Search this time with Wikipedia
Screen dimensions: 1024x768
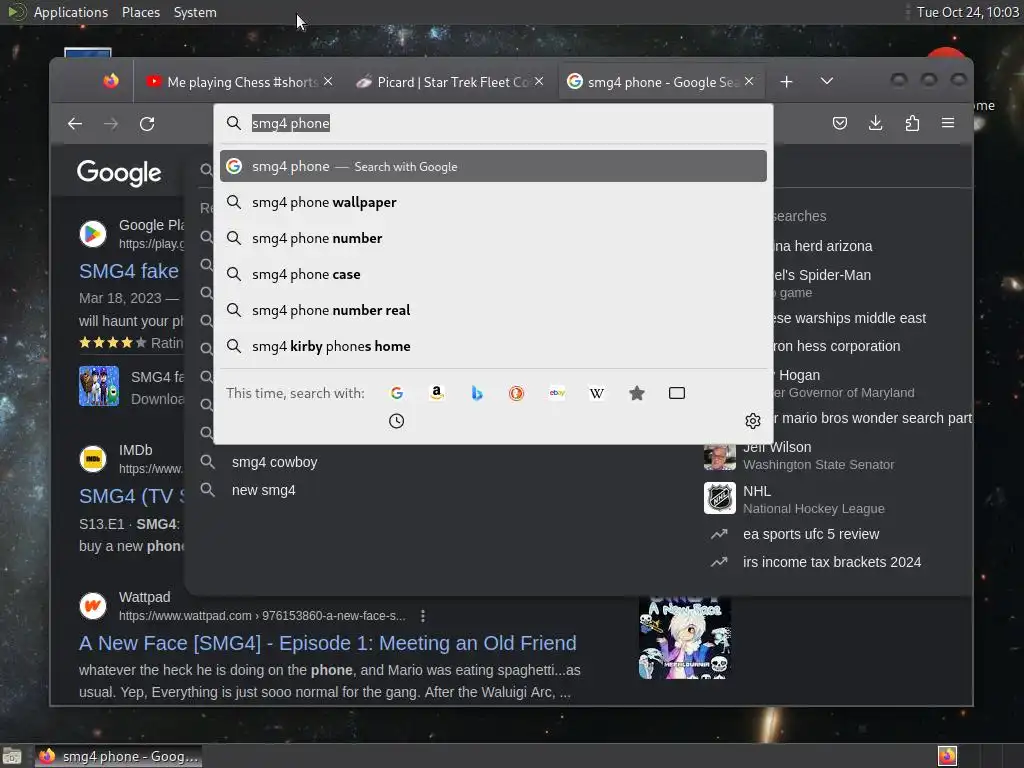click(597, 393)
